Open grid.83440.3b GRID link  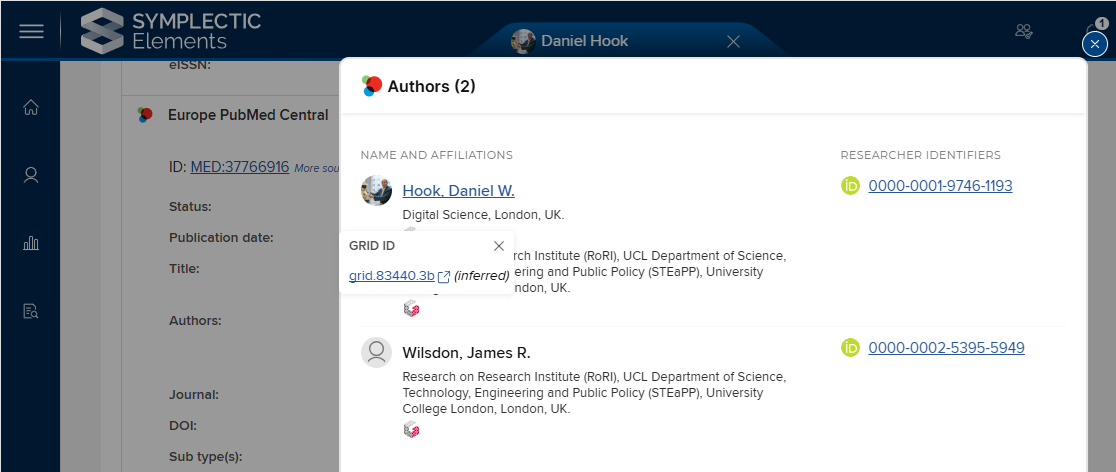392,276
